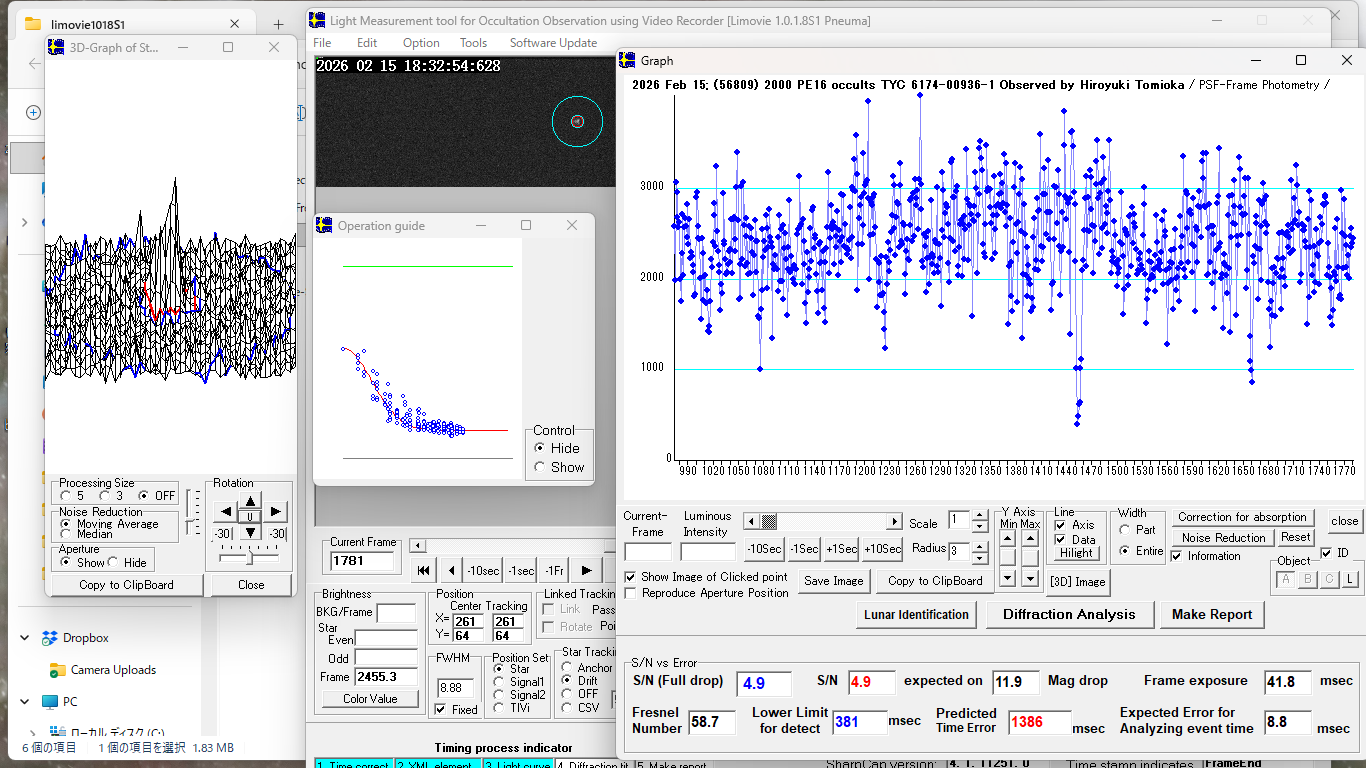Click the rotate down arrow in Rotation
1366x768 pixels.
point(251,533)
